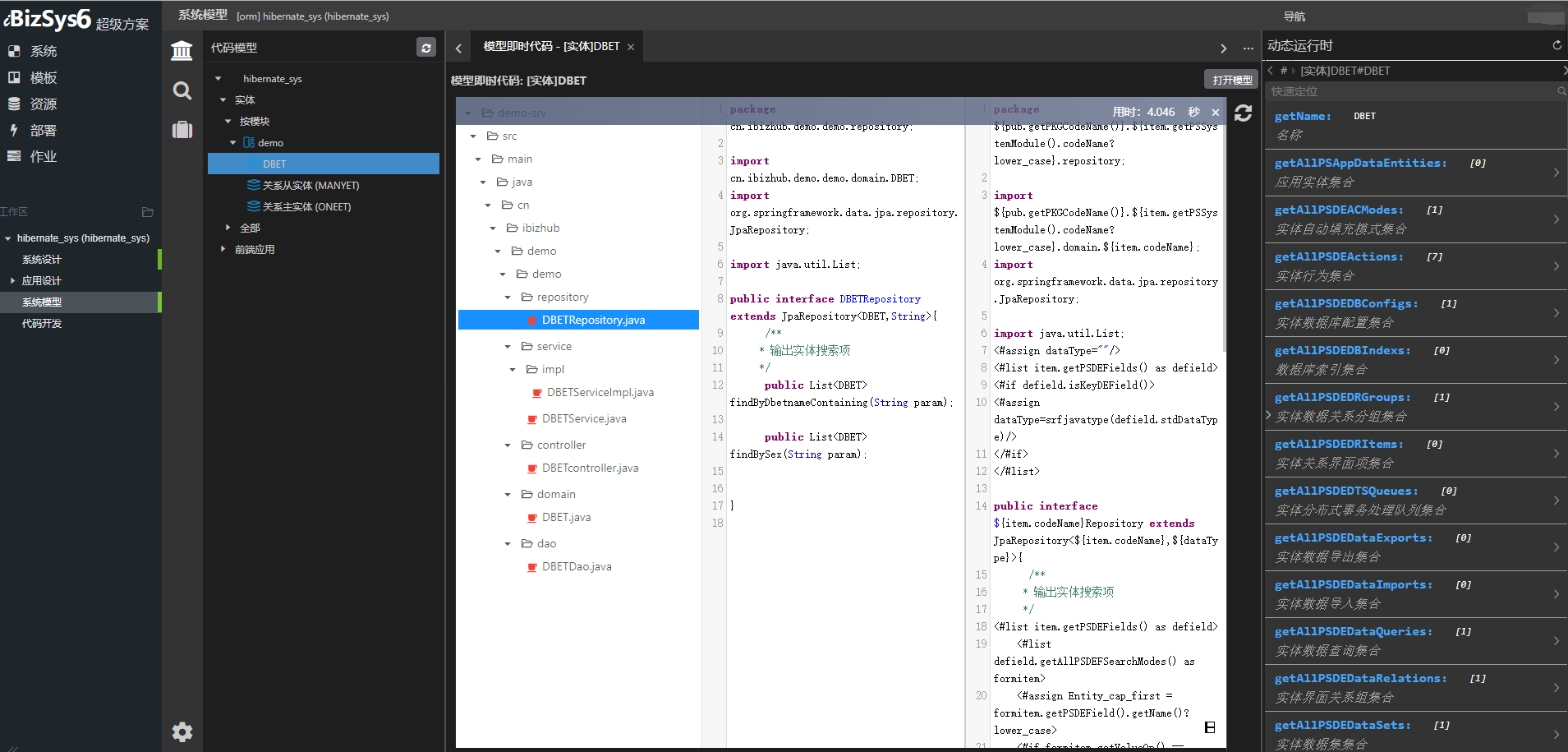The image size is (1568, 752).
Task: Collapse the repository folder
Action: [508, 298]
